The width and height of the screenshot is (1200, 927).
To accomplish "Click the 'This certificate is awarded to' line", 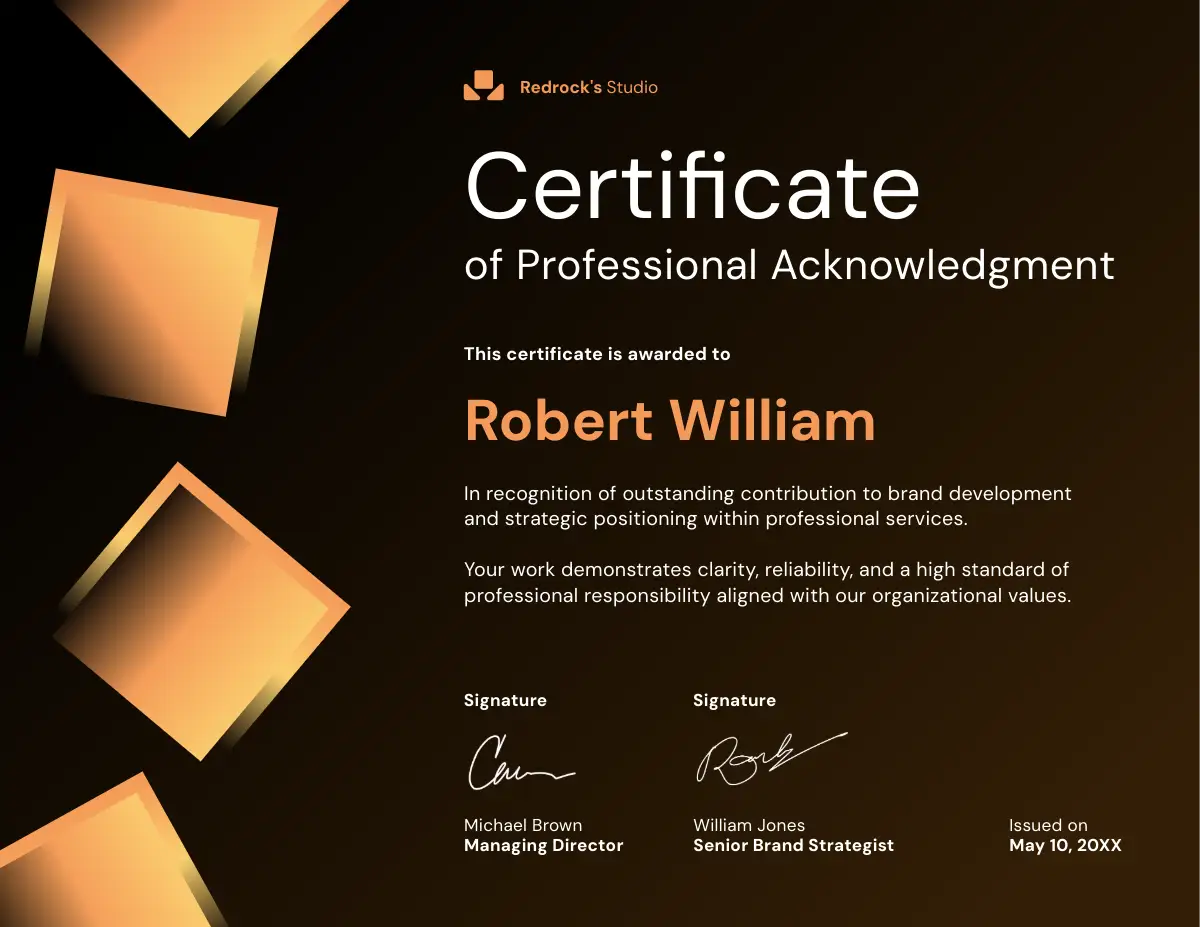I will (x=597, y=354).
